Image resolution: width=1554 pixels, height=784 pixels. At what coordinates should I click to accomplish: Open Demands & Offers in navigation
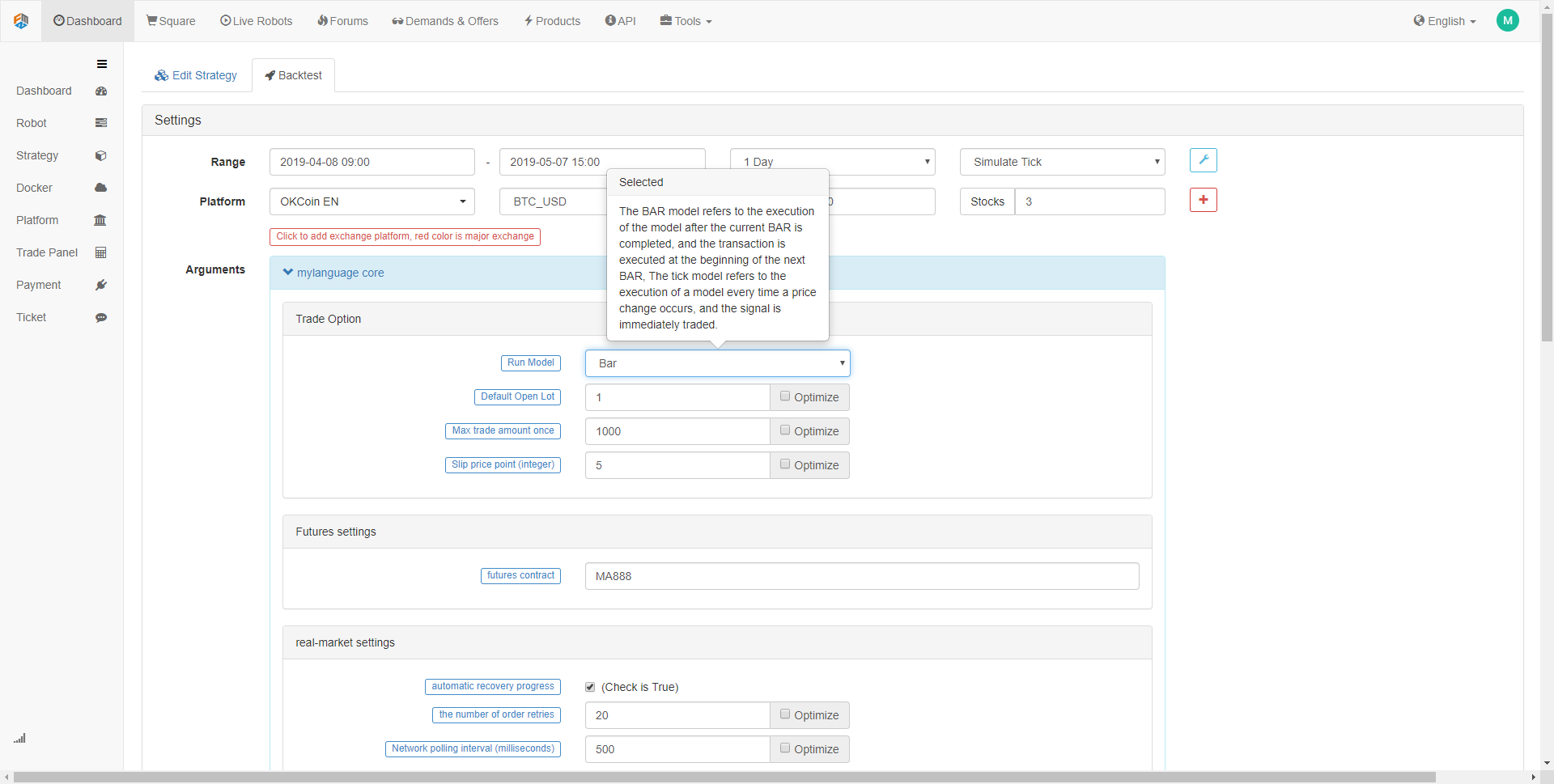point(445,21)
